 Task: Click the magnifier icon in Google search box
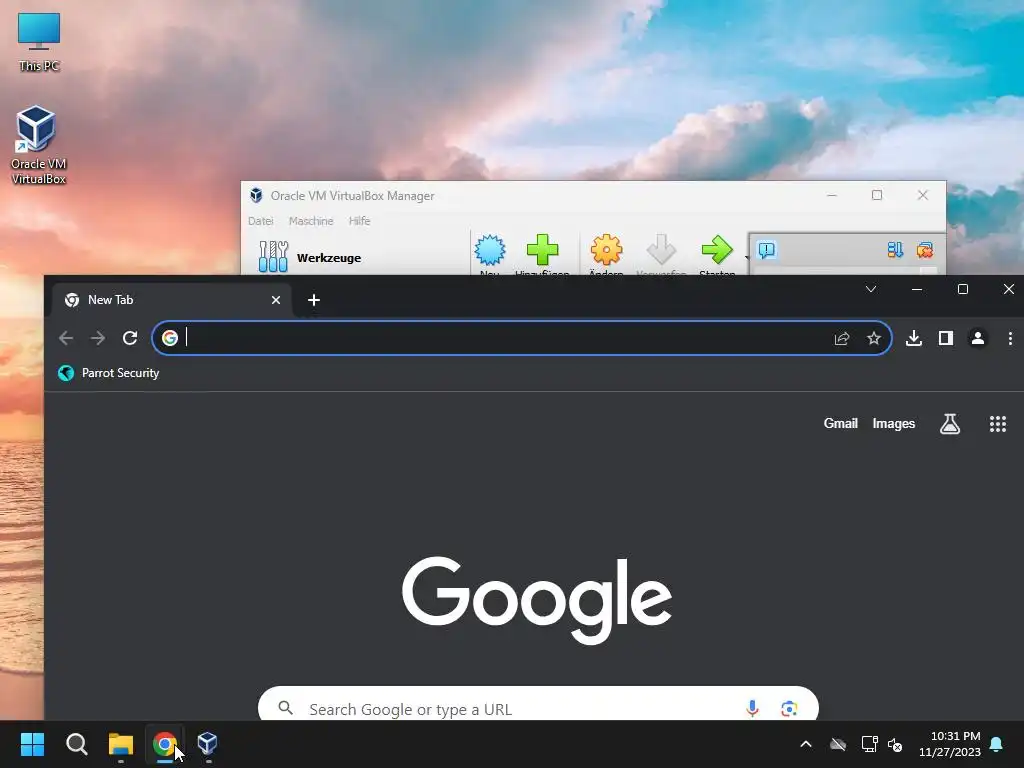coord(285,708)
